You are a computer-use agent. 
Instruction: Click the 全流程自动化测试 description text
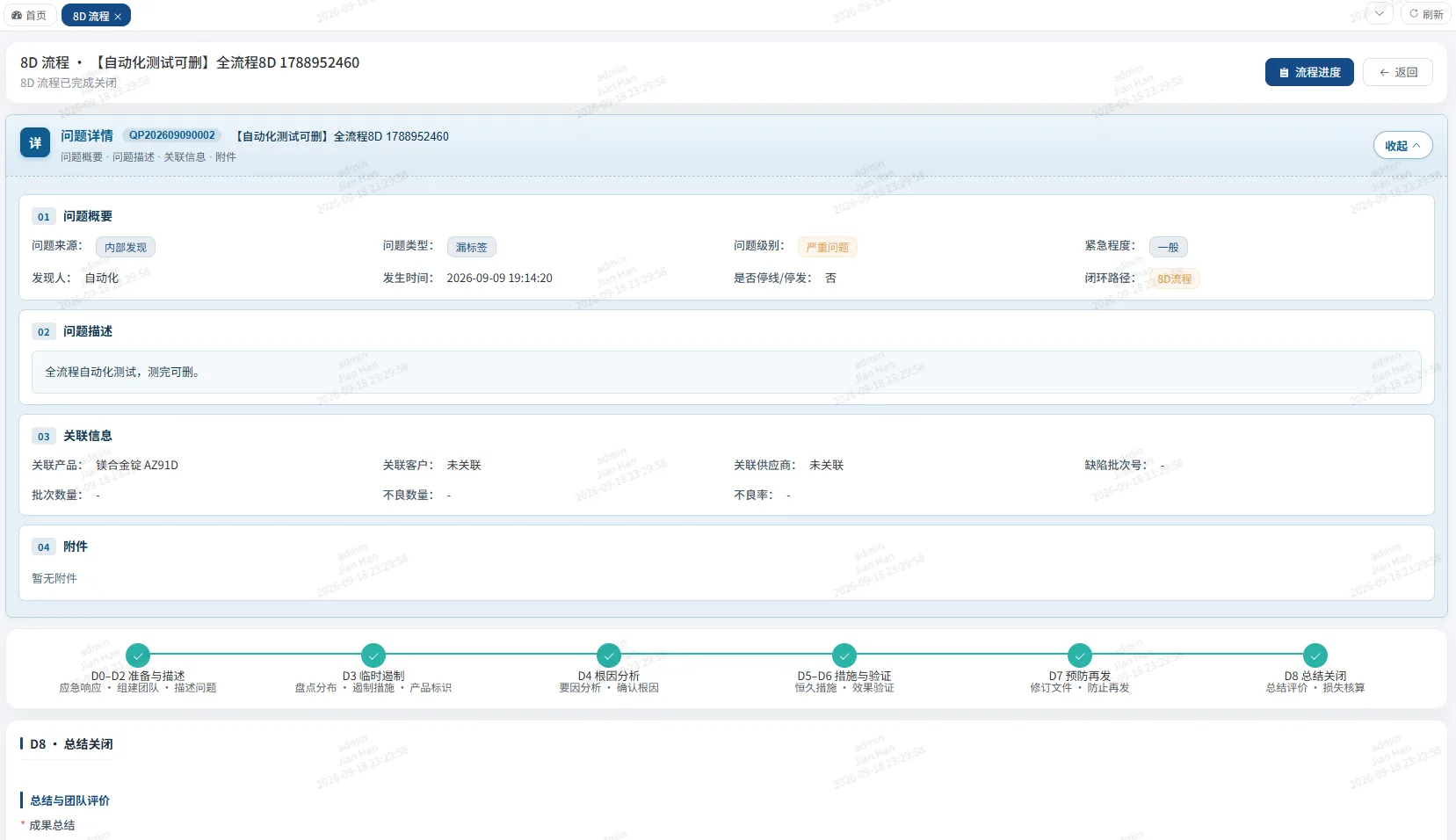tap(124, 373)
